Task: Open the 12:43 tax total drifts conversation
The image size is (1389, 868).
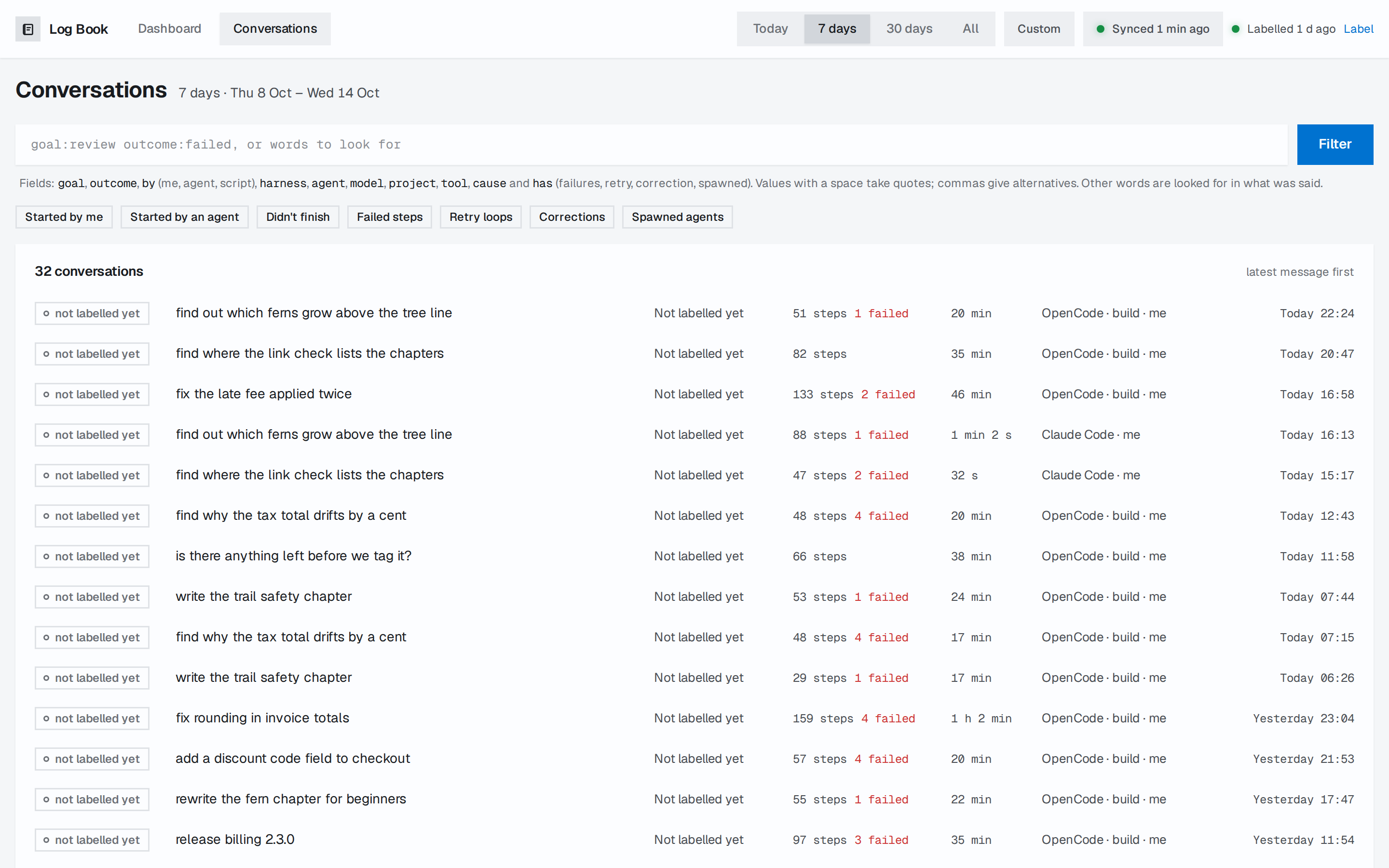Action: pyautogui.click(x=694, y=515)
